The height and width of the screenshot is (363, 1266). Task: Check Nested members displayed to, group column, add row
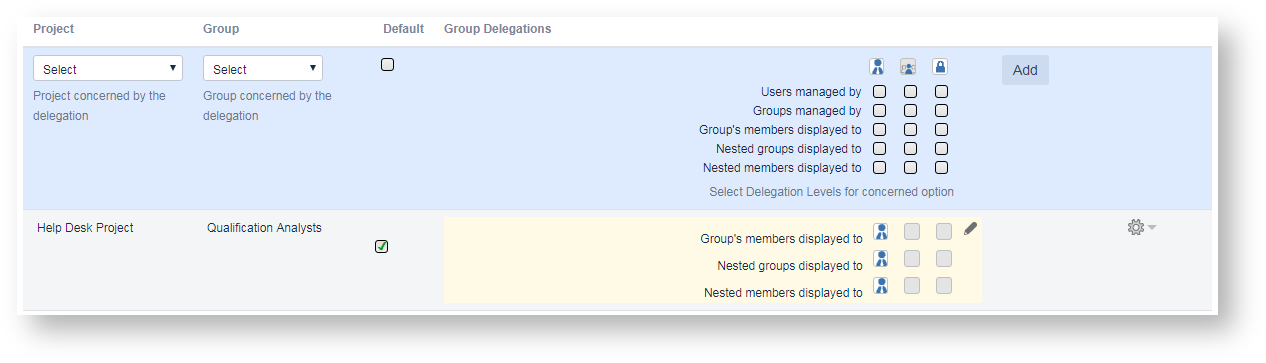(911, 168)
